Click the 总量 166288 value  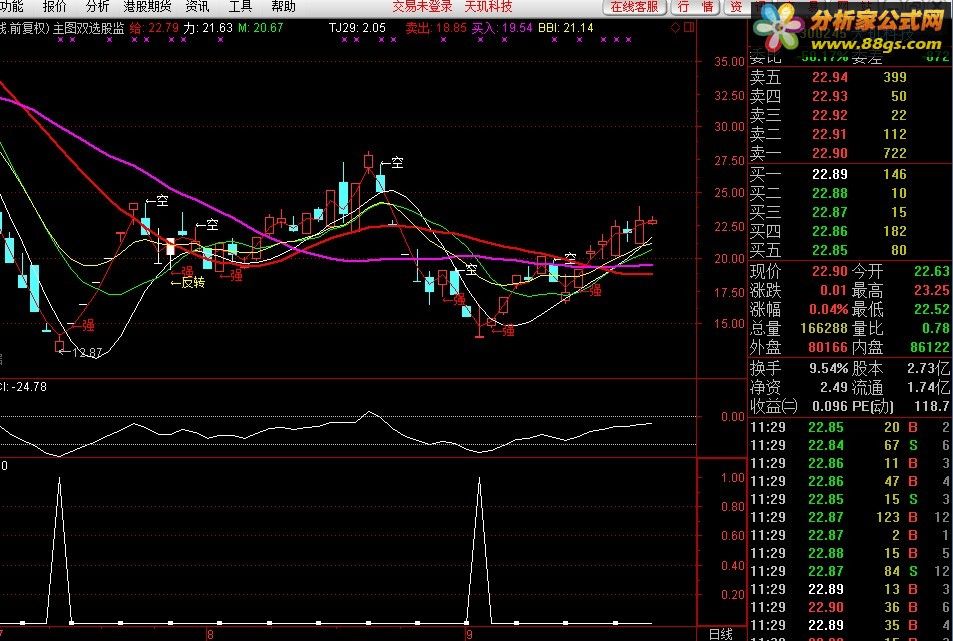(824, 328)
